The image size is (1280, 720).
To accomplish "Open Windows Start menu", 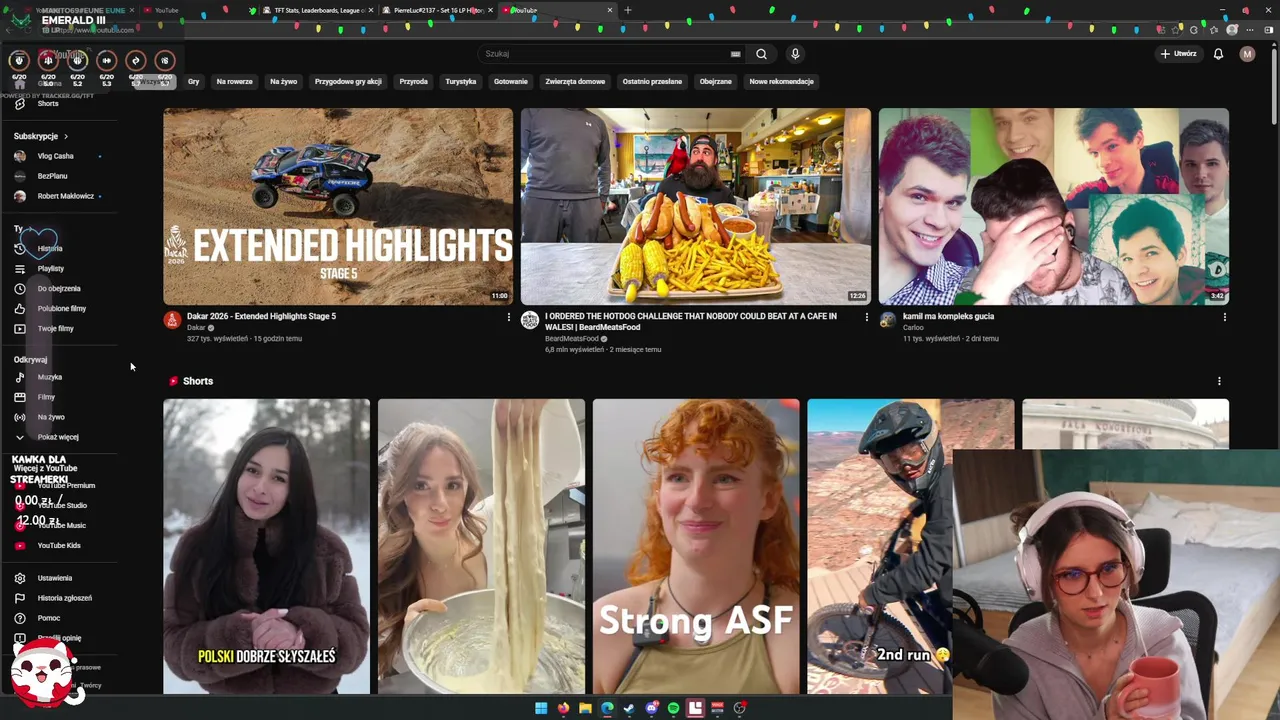I will [541, 708].
